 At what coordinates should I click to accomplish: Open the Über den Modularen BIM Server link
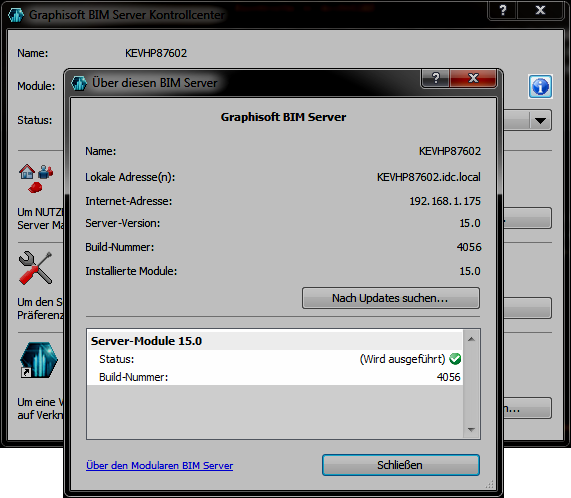[x=160, y=465]
